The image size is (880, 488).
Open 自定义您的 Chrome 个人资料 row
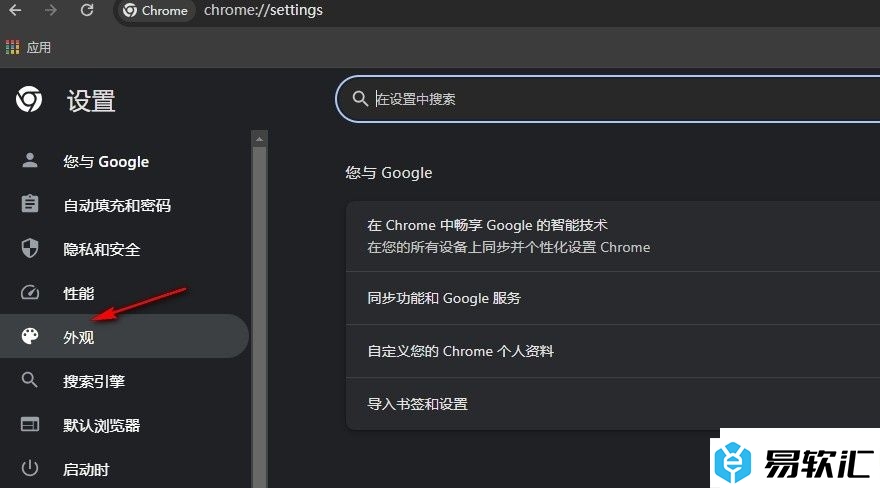pyautogui.click(x=613, y=351)
